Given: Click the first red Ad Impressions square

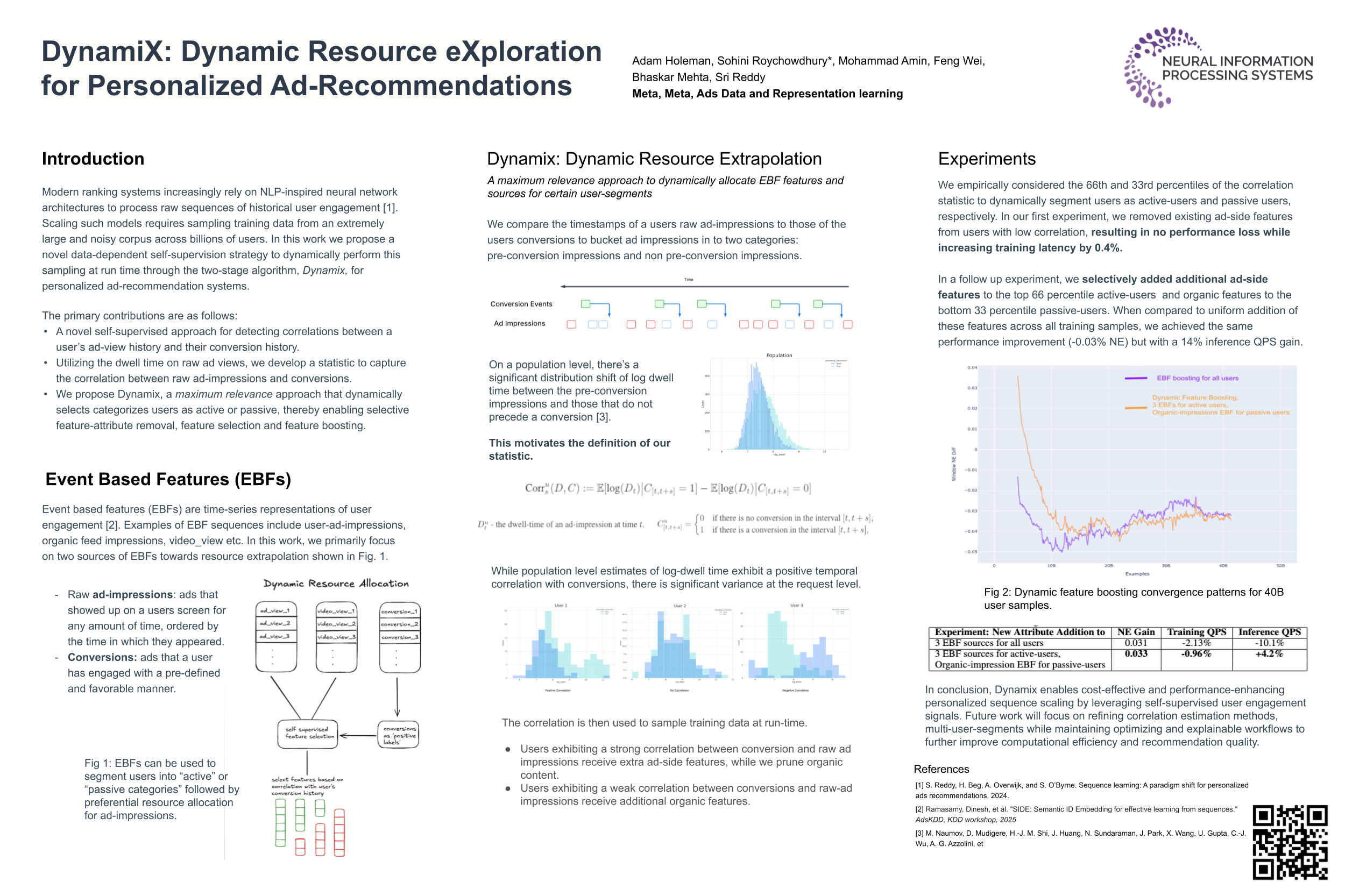Looking at the screenshot, I should (x=570, y=324).
